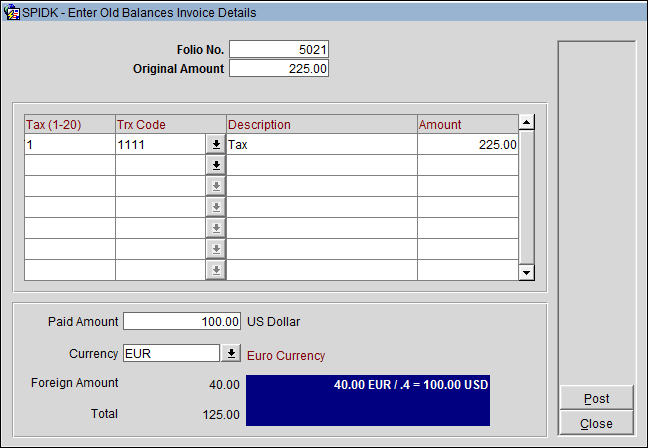Open Trx Code lookup for second row
Image resolution: width=648 pixels, height=448 pixels.
coord(215,165)
